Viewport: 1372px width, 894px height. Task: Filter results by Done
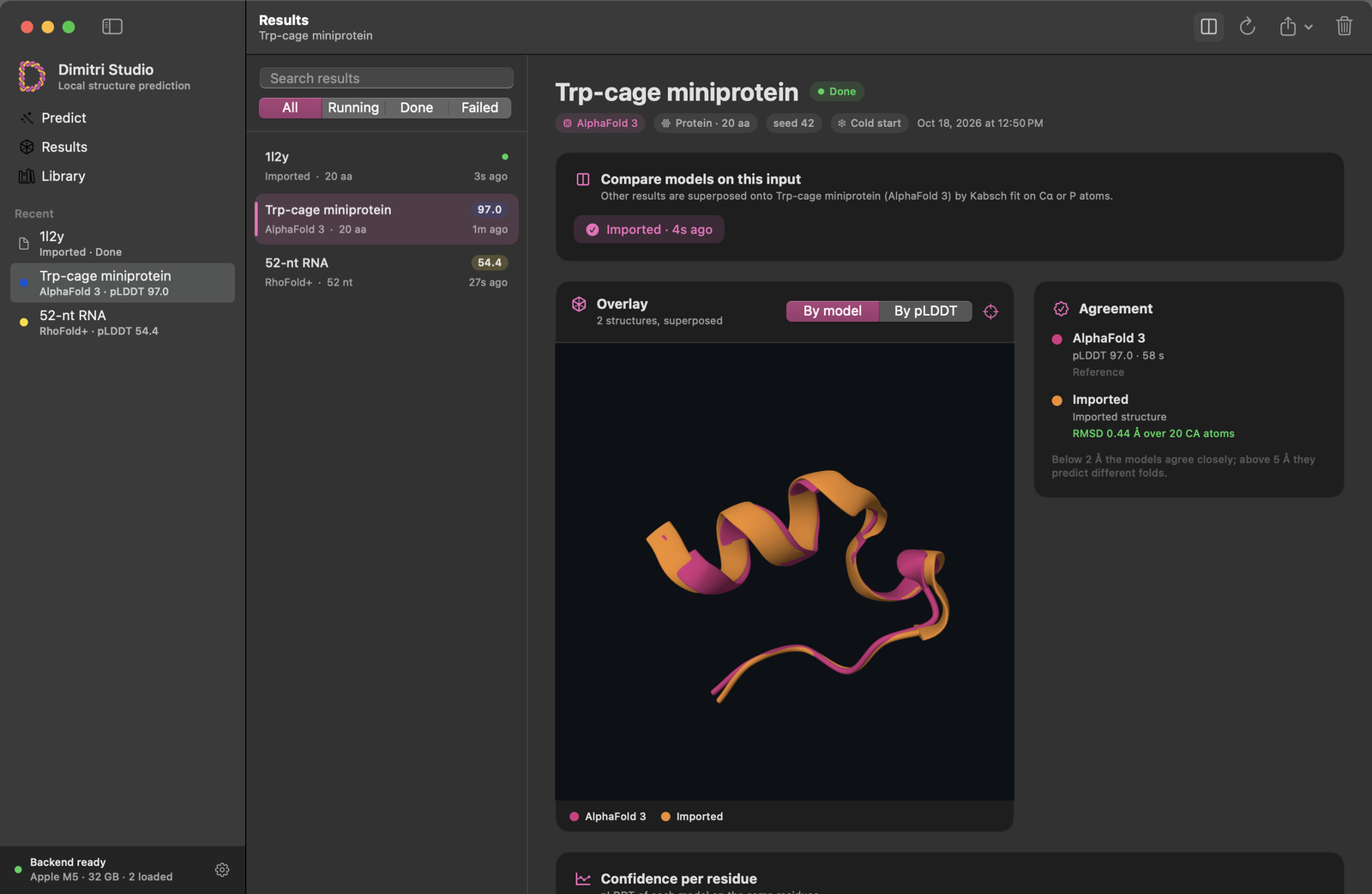tap(417, 107)
